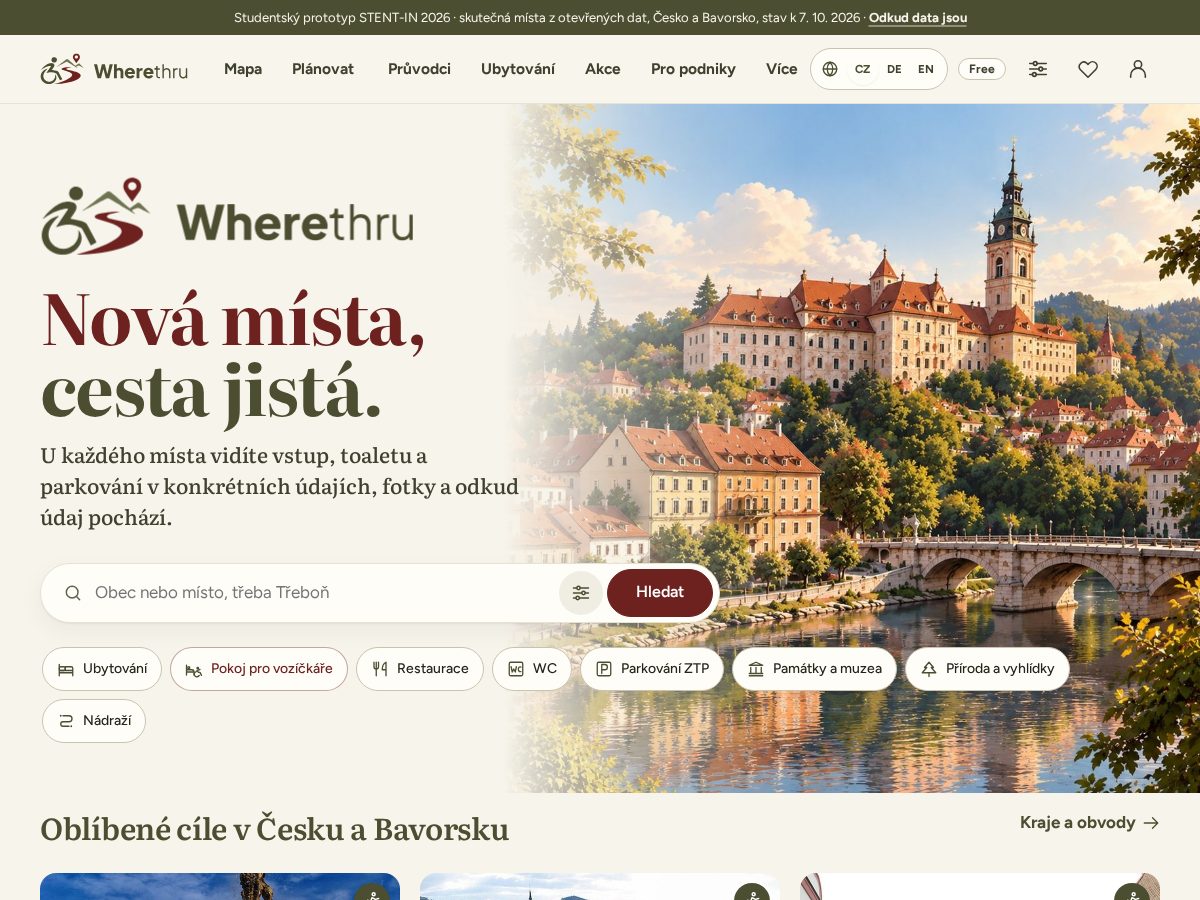
Task: Open saved favorites heart icon
Action: (x=1088, y=69)
